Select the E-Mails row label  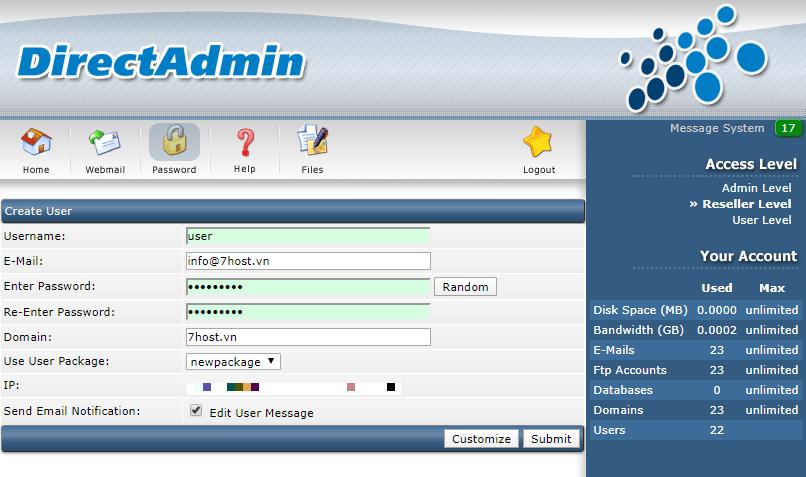click(x=614, y=350)
